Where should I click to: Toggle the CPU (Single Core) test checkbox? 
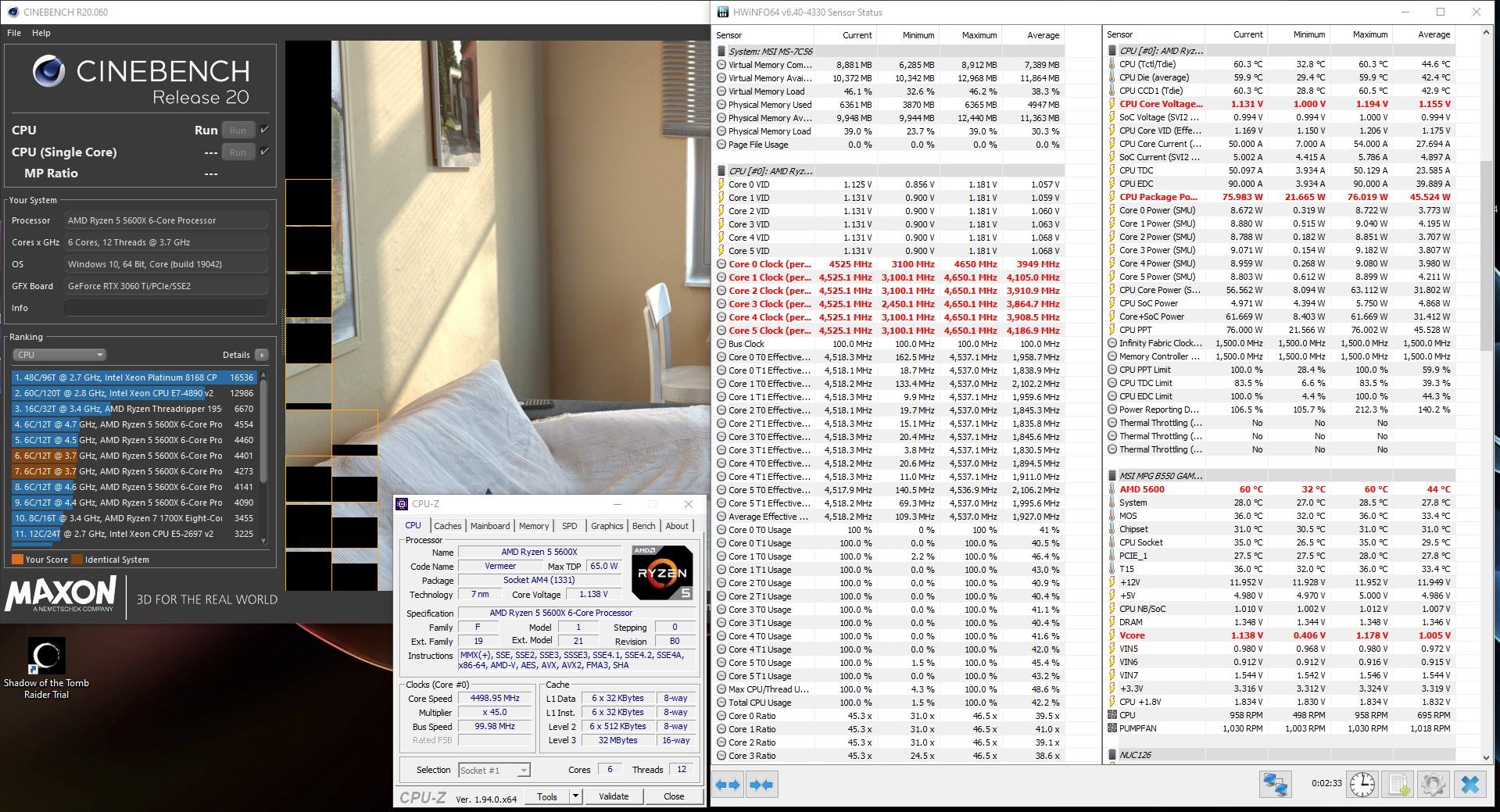click(264, 152)
